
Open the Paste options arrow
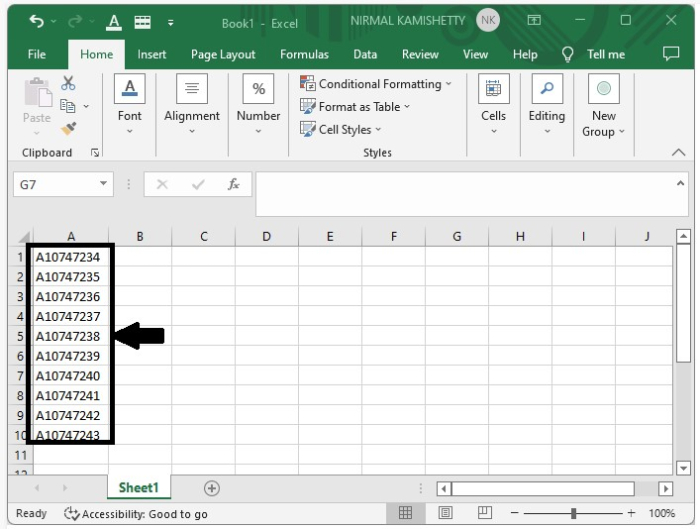(x=37, y=133)
